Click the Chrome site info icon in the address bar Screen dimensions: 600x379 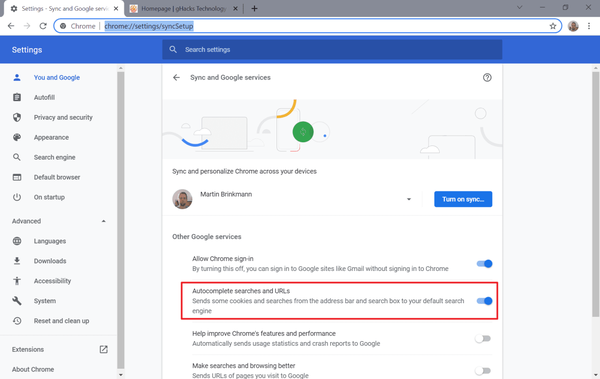coord(63,26)
